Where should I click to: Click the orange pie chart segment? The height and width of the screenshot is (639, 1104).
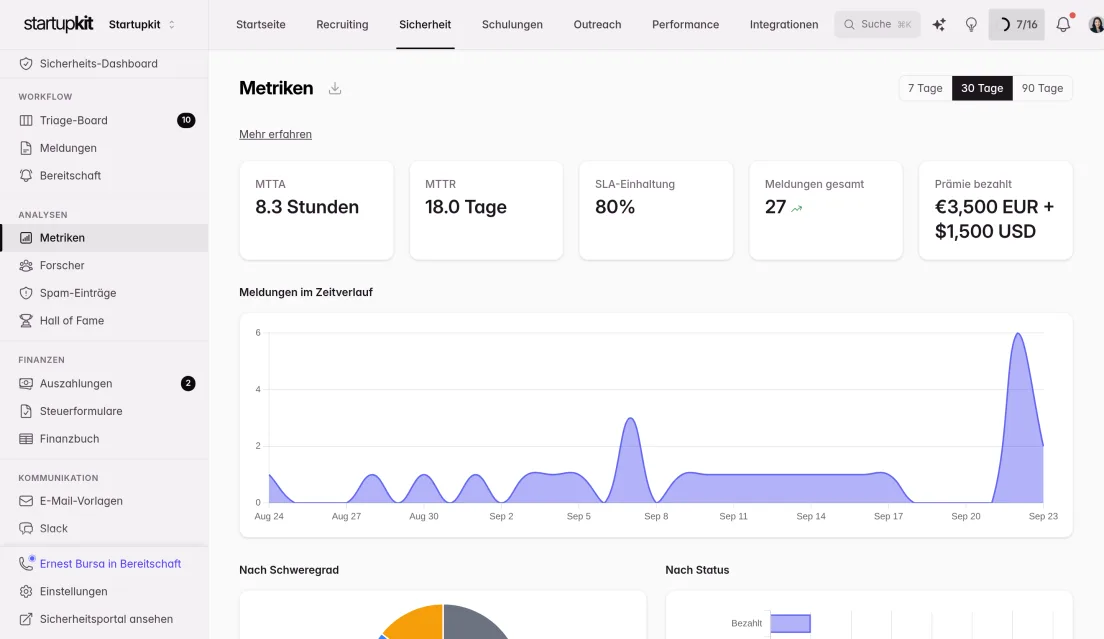pos(415,622)
